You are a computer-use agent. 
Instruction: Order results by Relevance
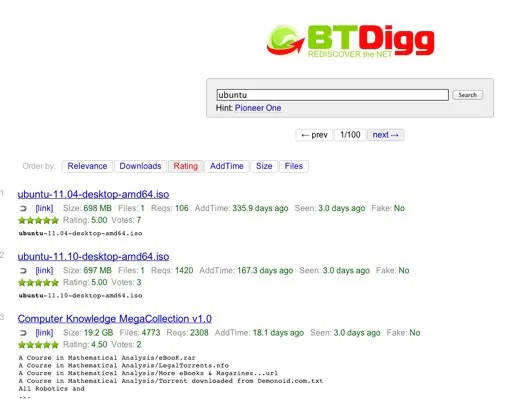[x=87, y=166]
